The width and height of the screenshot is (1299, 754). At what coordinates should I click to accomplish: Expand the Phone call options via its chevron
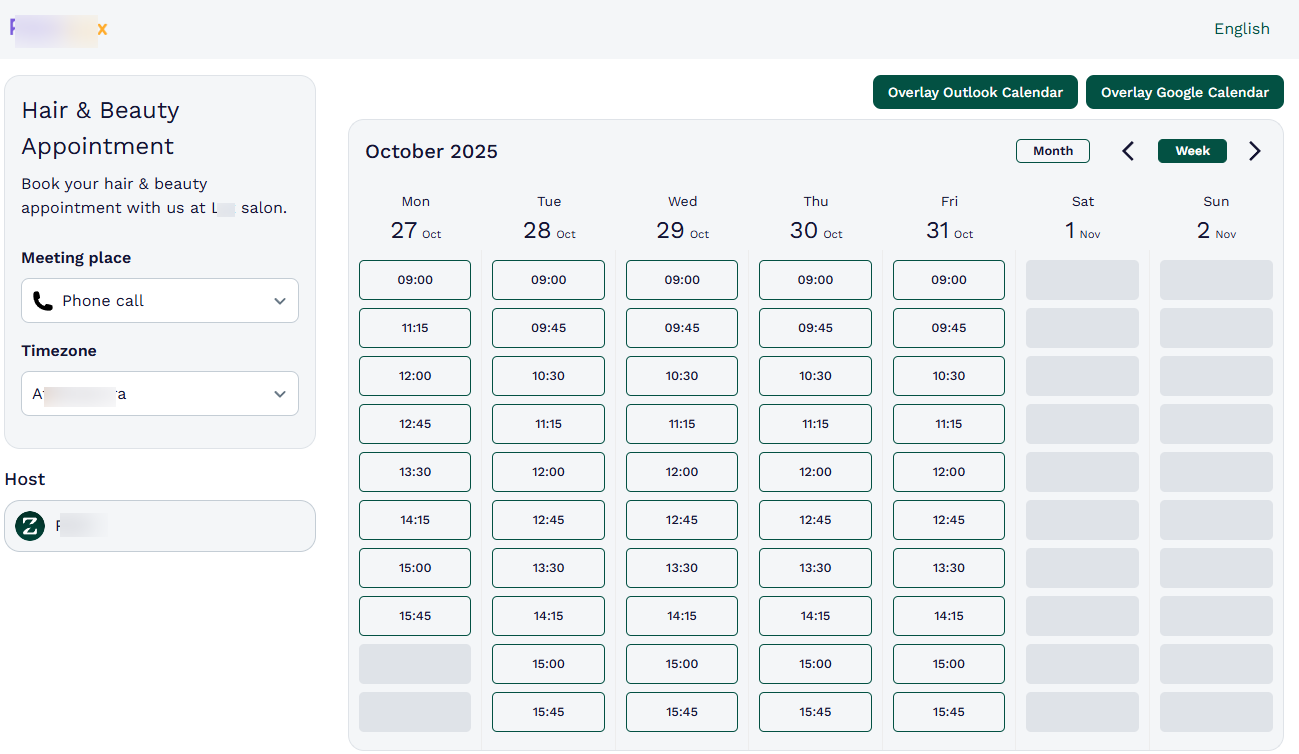[x=280, y=300]
